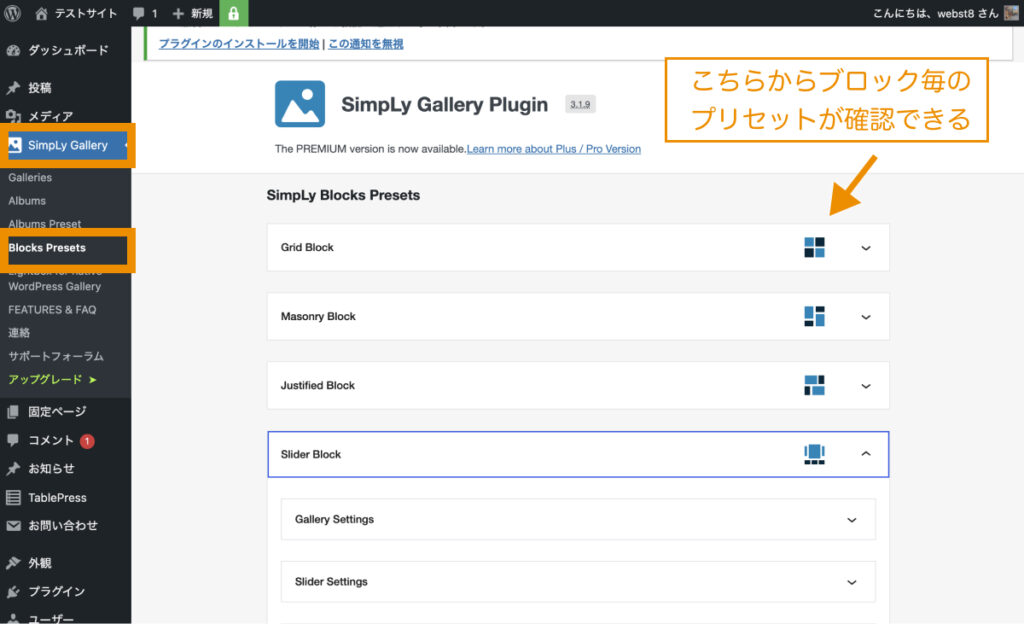Click the green lock icon in admin bar
1024x624 pixels.
tap(233, 13)
